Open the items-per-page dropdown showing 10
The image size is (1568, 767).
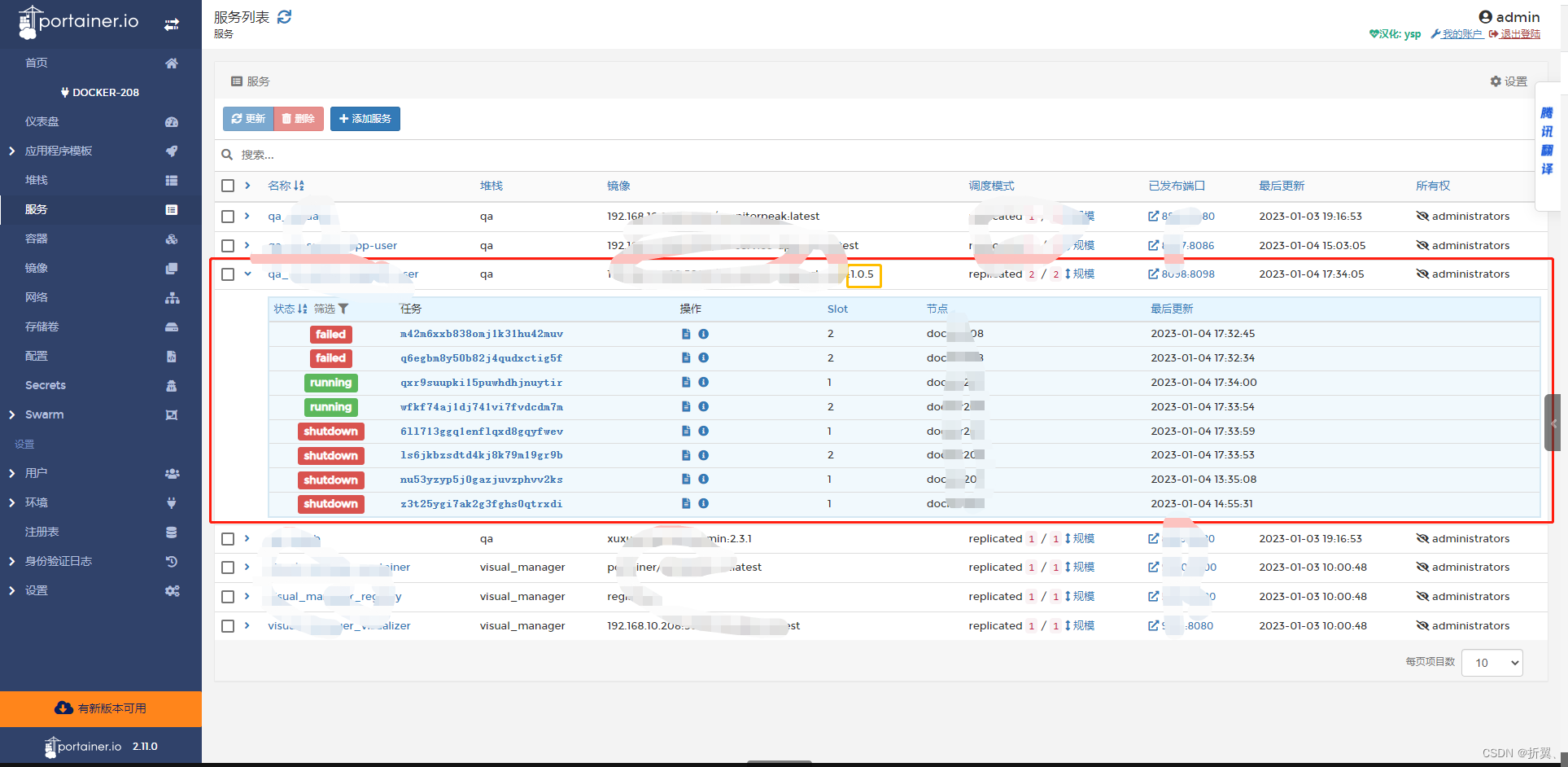pyautogui.click(x=1492, y=663)
